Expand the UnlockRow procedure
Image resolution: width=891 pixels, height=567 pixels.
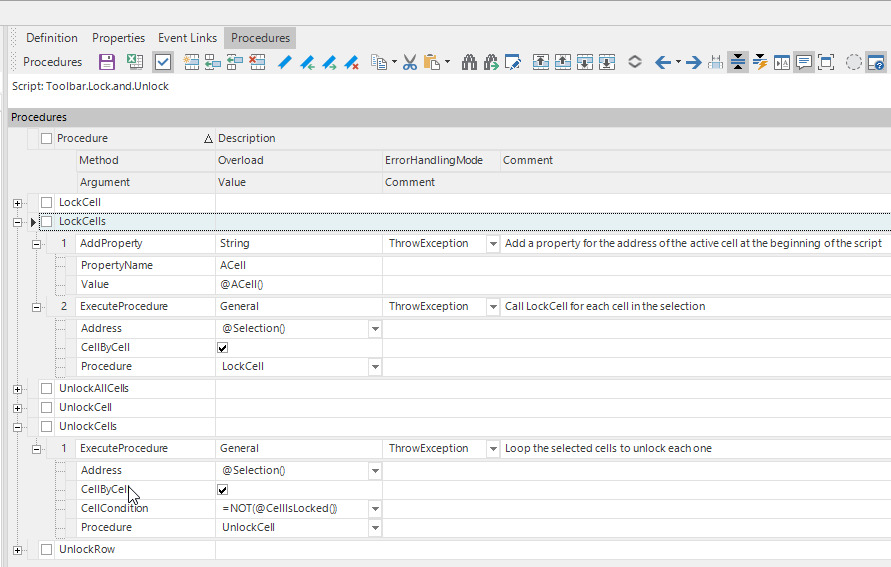click(18, 550)
